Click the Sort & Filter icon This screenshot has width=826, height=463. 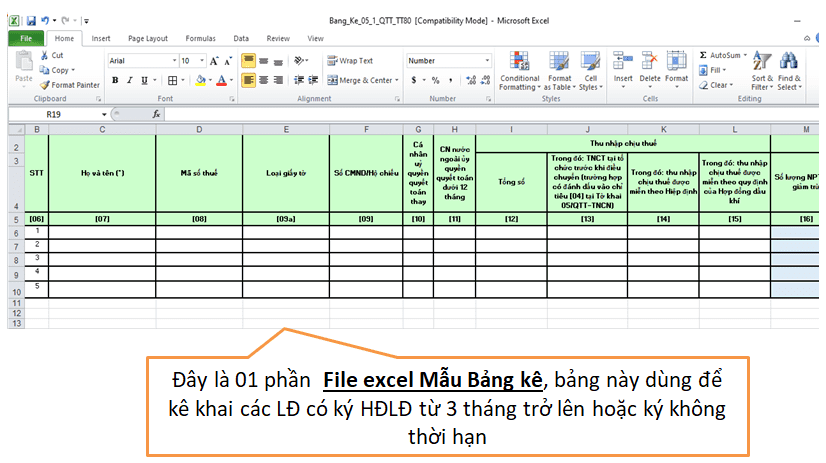click(761, 70)
